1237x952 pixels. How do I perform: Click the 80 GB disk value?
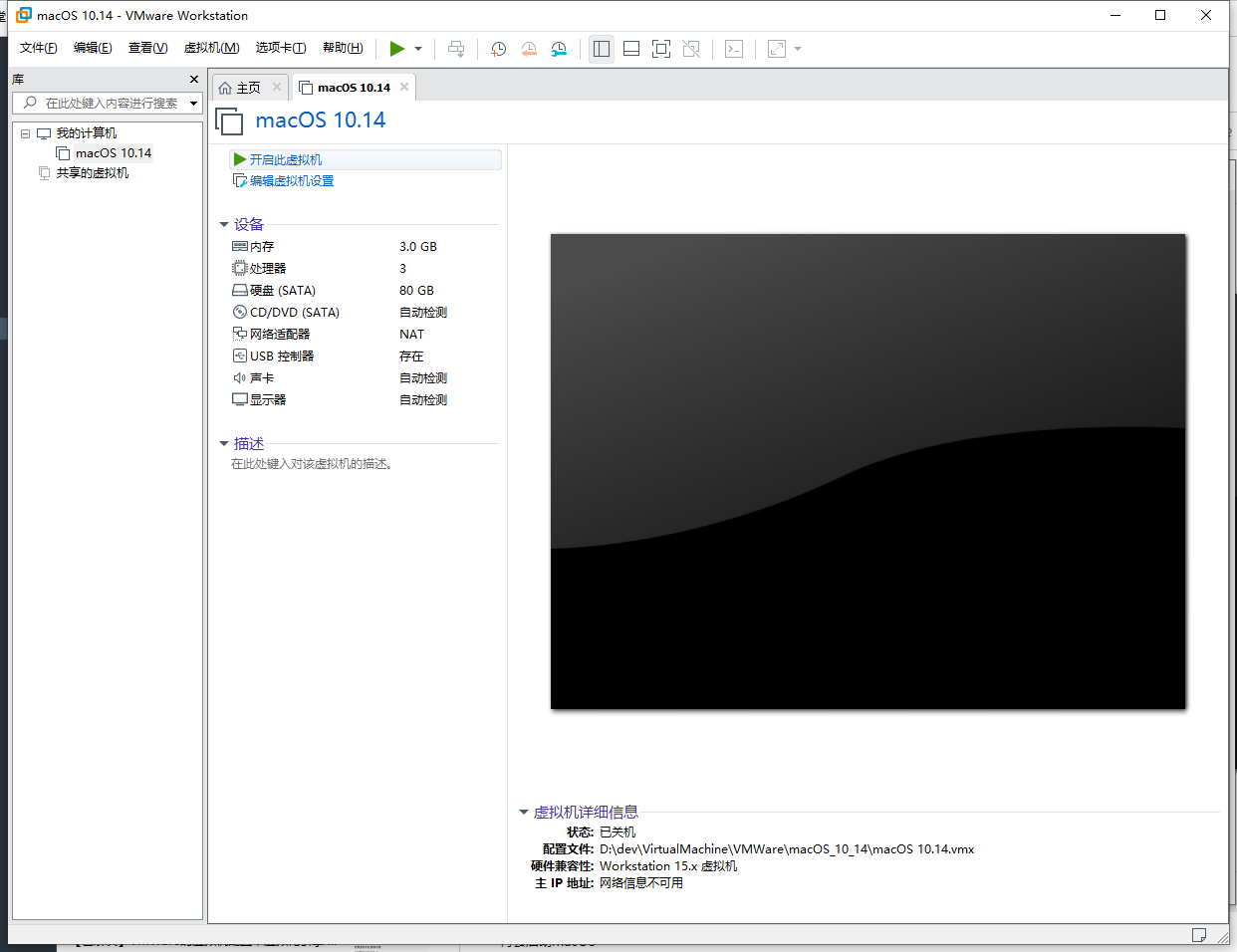416,291
